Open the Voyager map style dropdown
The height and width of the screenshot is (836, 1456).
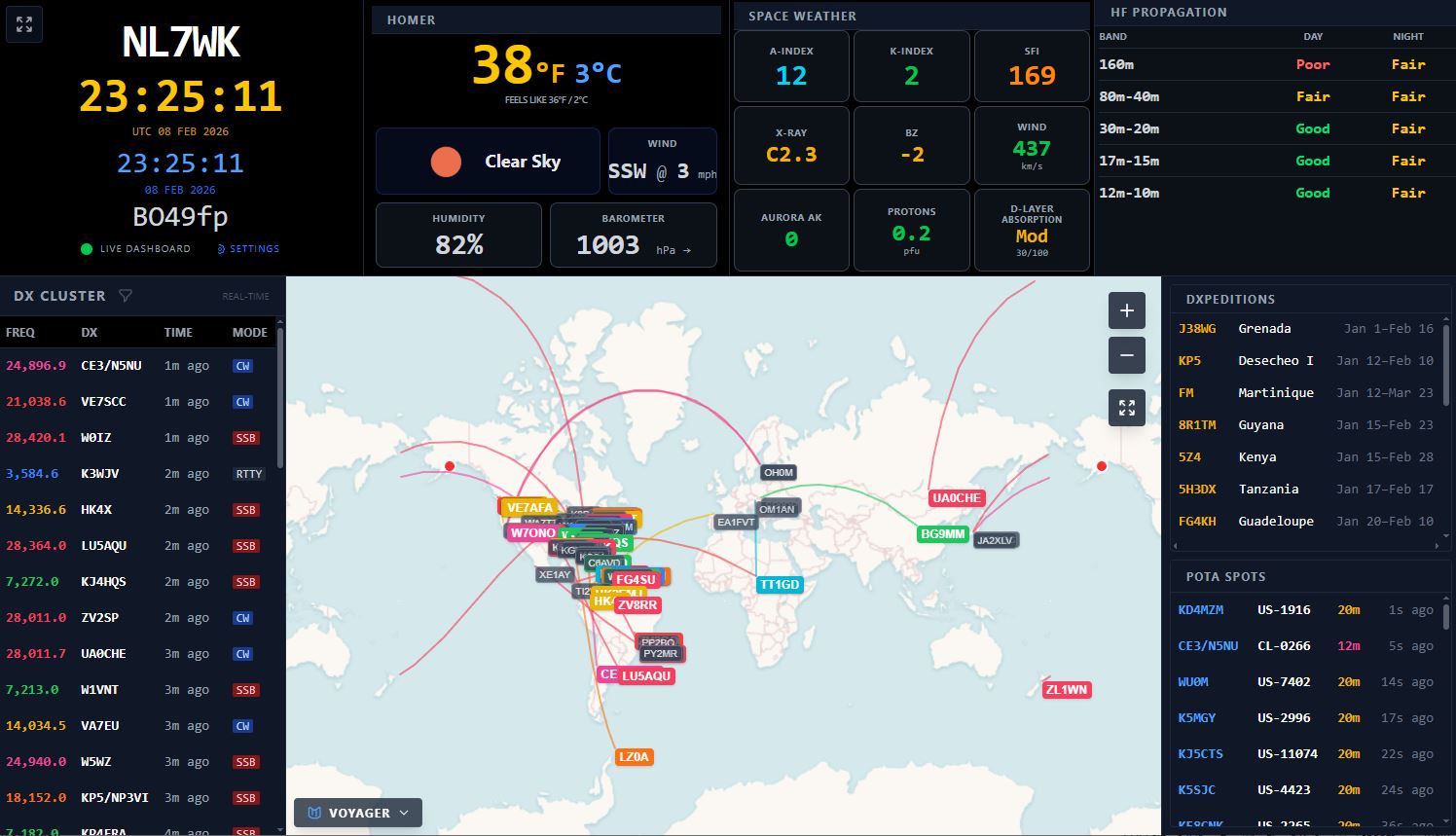(x=358, y=813)
